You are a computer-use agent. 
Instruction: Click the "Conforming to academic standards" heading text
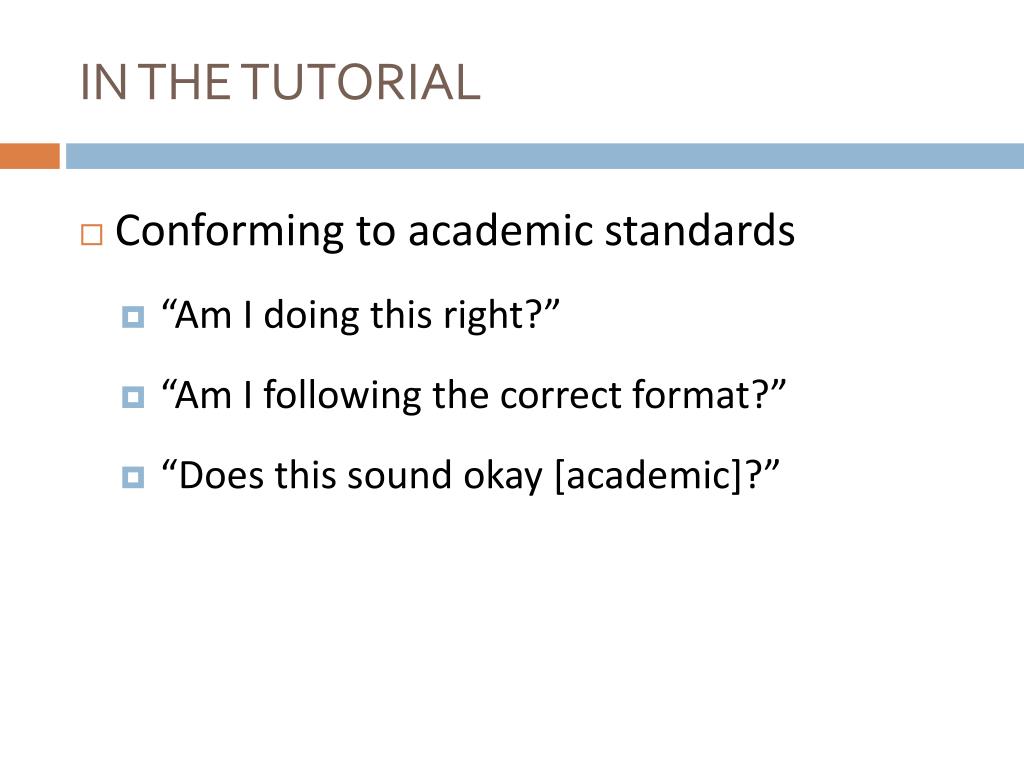pos(455,231)
